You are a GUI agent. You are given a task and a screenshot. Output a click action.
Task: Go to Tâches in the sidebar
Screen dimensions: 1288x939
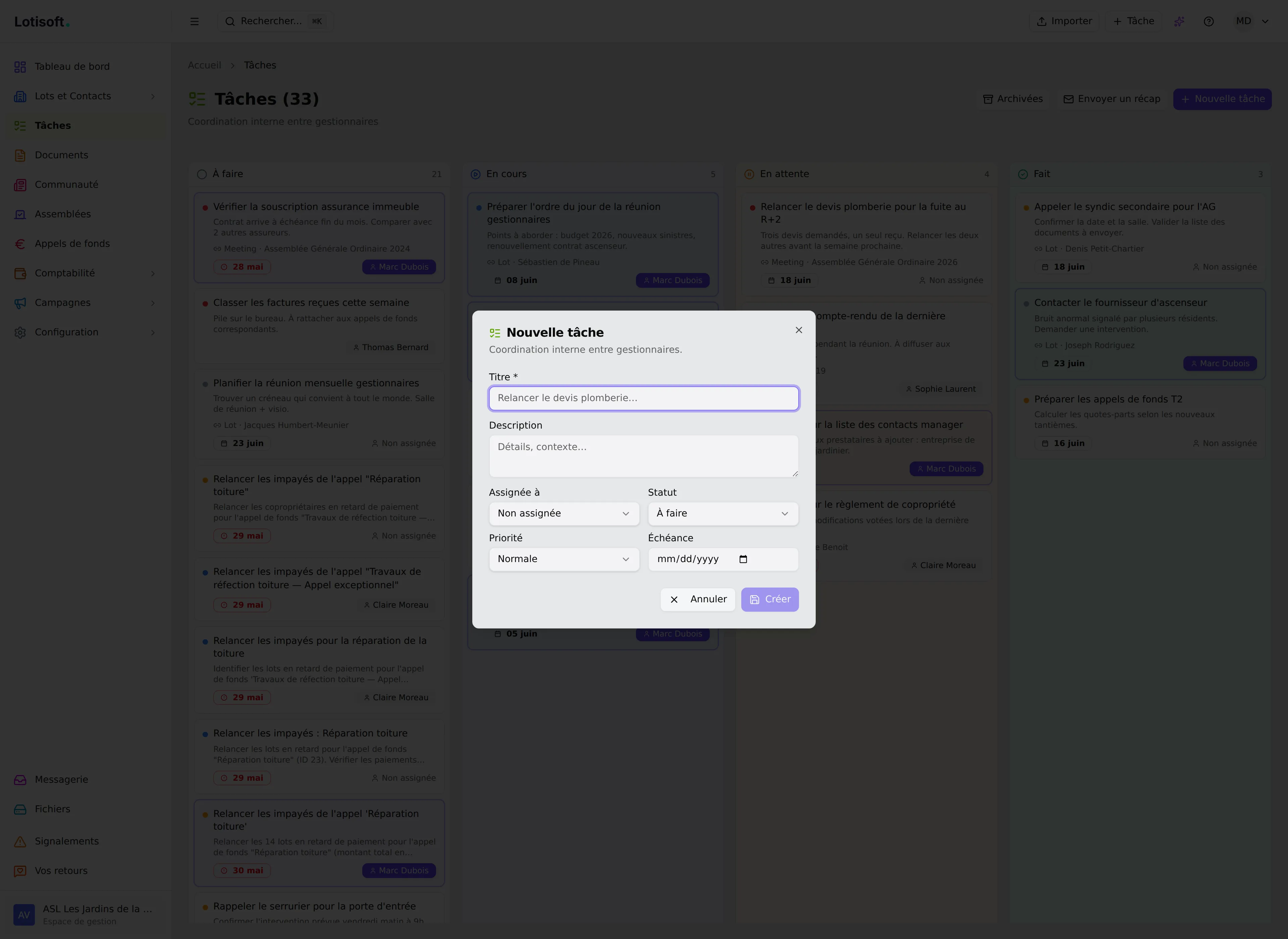point(85,126)
